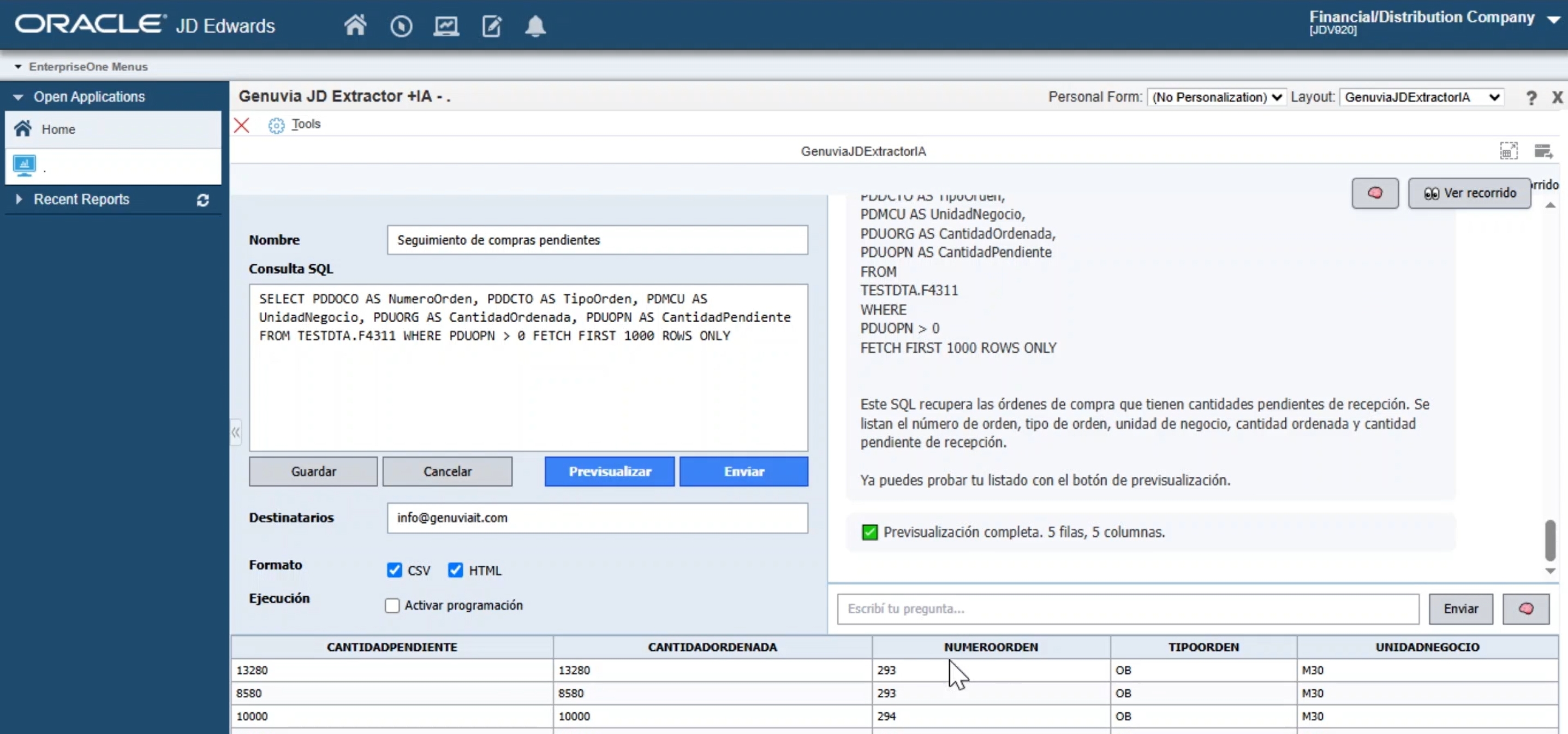
Task: Open the Layout GenuviaJDExtractorIA dropdown
Action: pos(1421,97)
